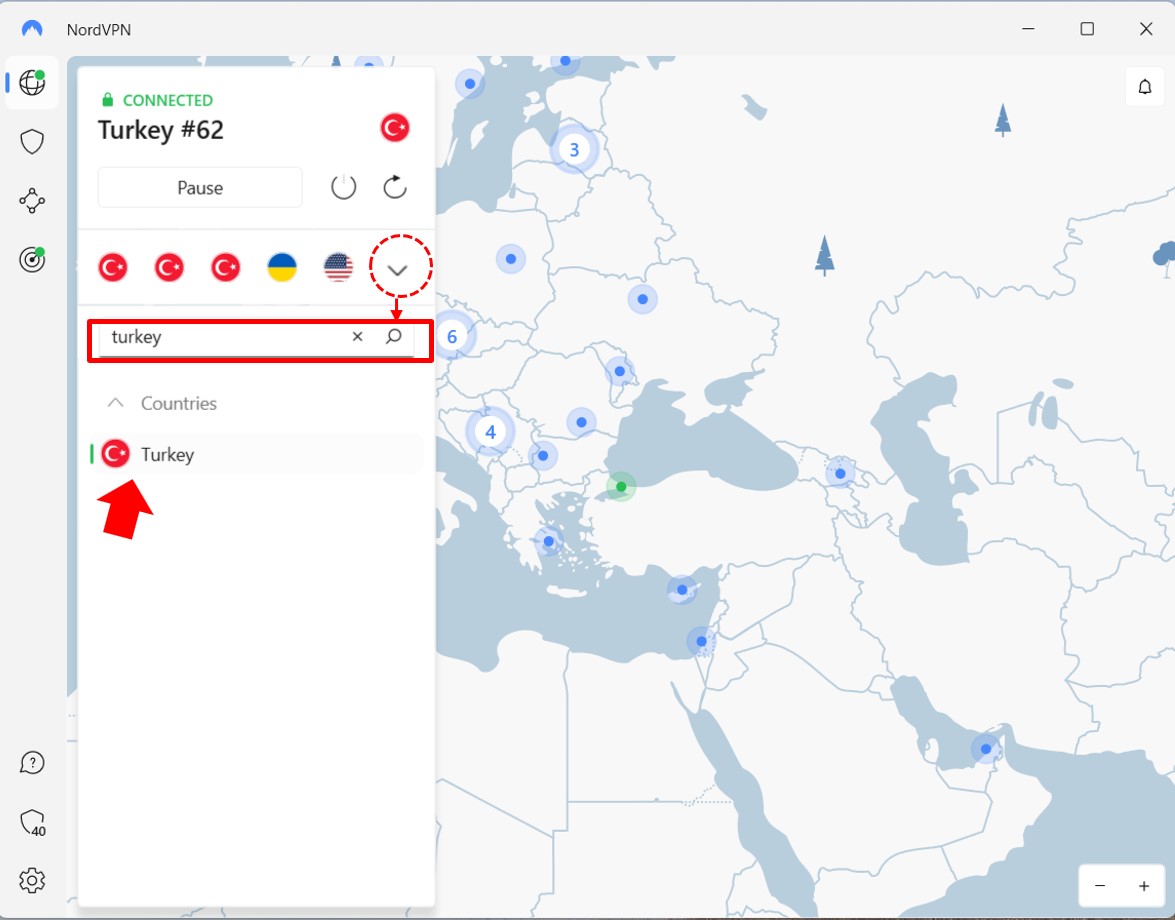
Task: Select the Ukraine flag recent connection
Action: click(282, 267)
